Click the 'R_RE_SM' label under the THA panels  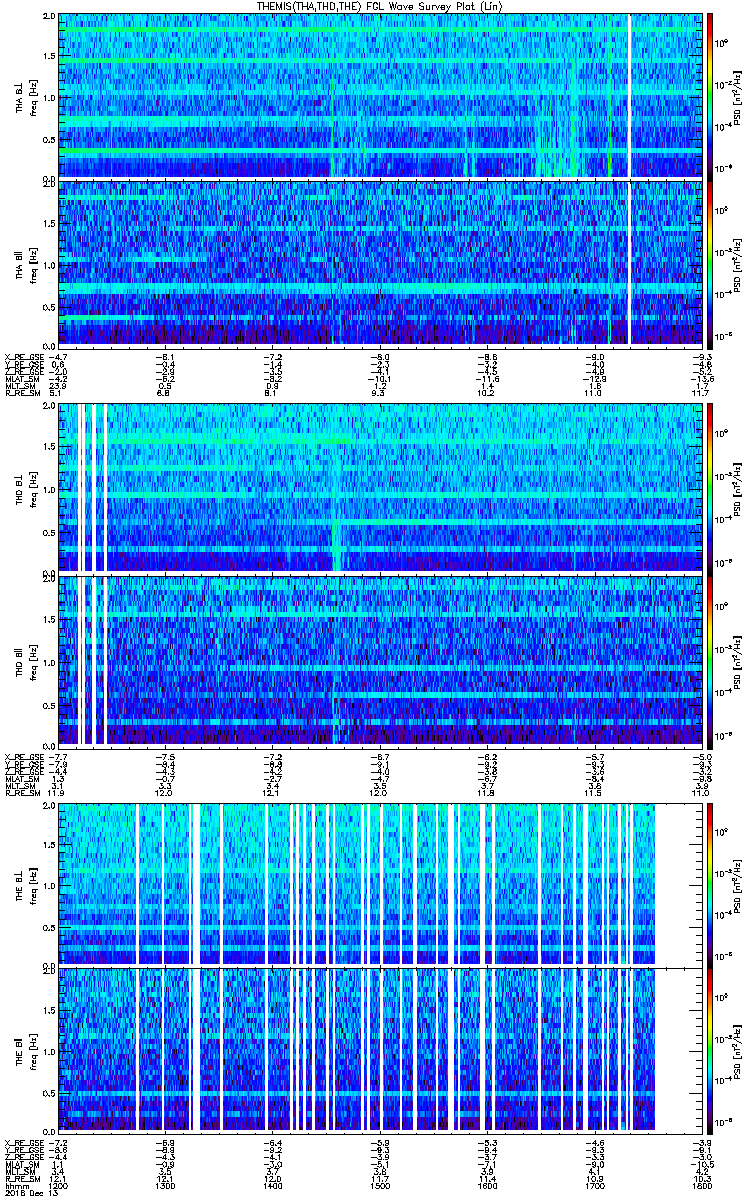pyautogui.click(x=22, y=394)
